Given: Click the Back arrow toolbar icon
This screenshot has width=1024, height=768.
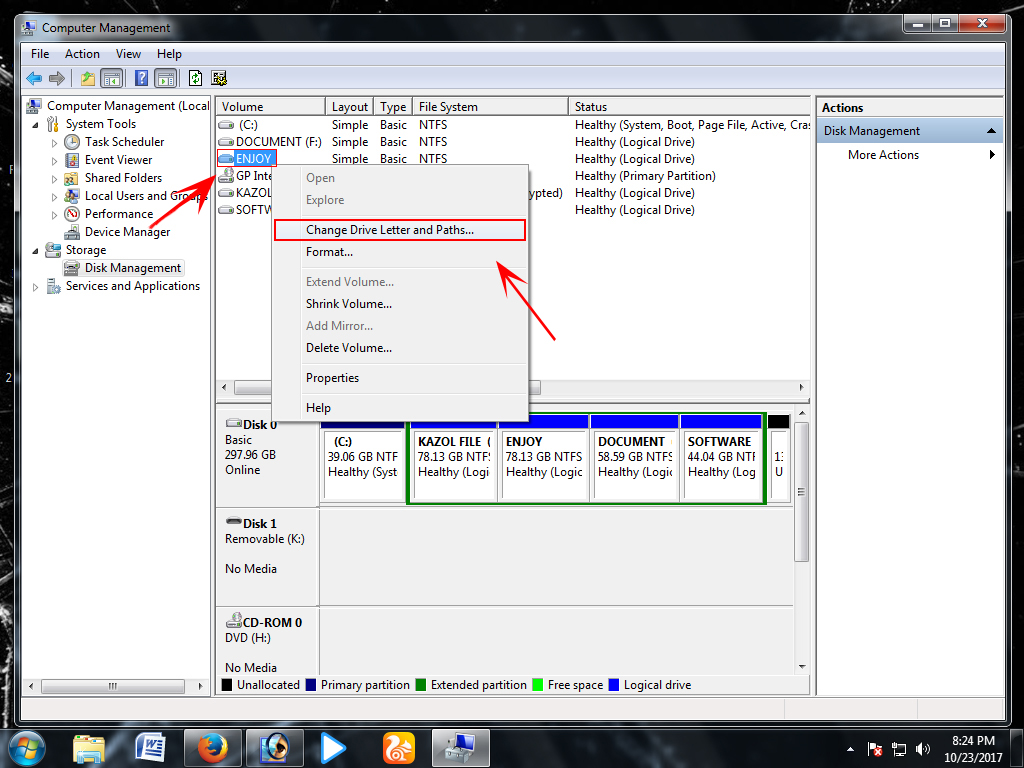Looking at the screenshot, I should pyautogui.click(x=34, y=79).
